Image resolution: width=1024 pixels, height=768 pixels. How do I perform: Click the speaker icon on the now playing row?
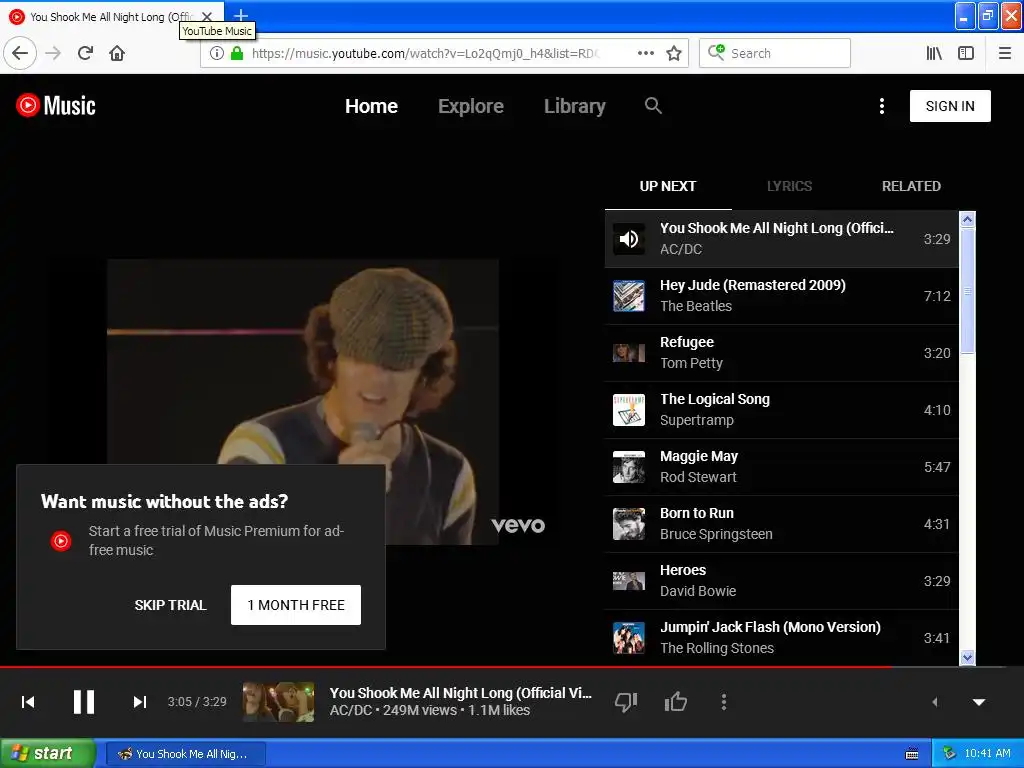pyautogui.click(x=629, y=238)
